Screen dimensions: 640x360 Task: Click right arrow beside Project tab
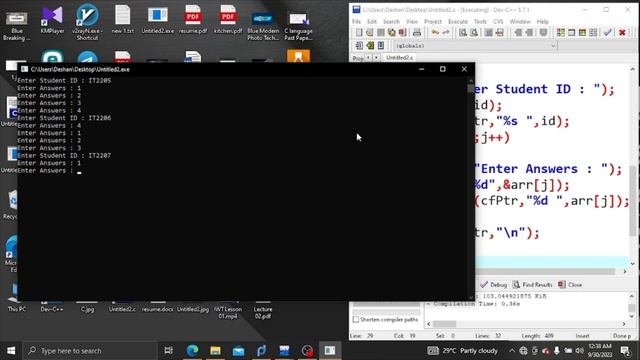(376, 58)
